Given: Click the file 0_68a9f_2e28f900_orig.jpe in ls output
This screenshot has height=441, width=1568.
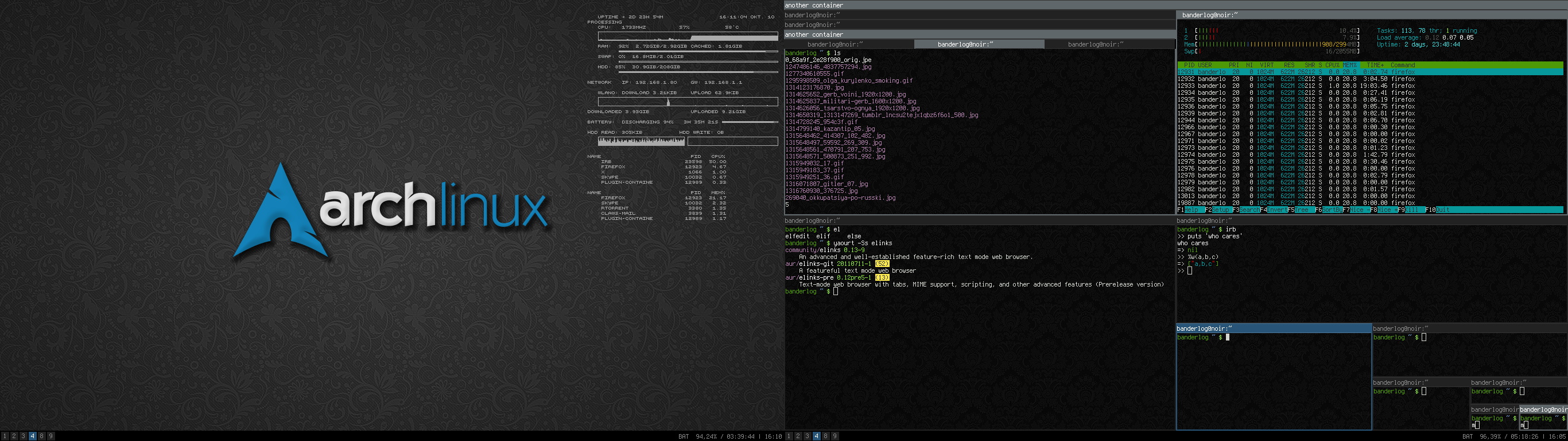Looking at the screenshot, I should tap(828, 60).
